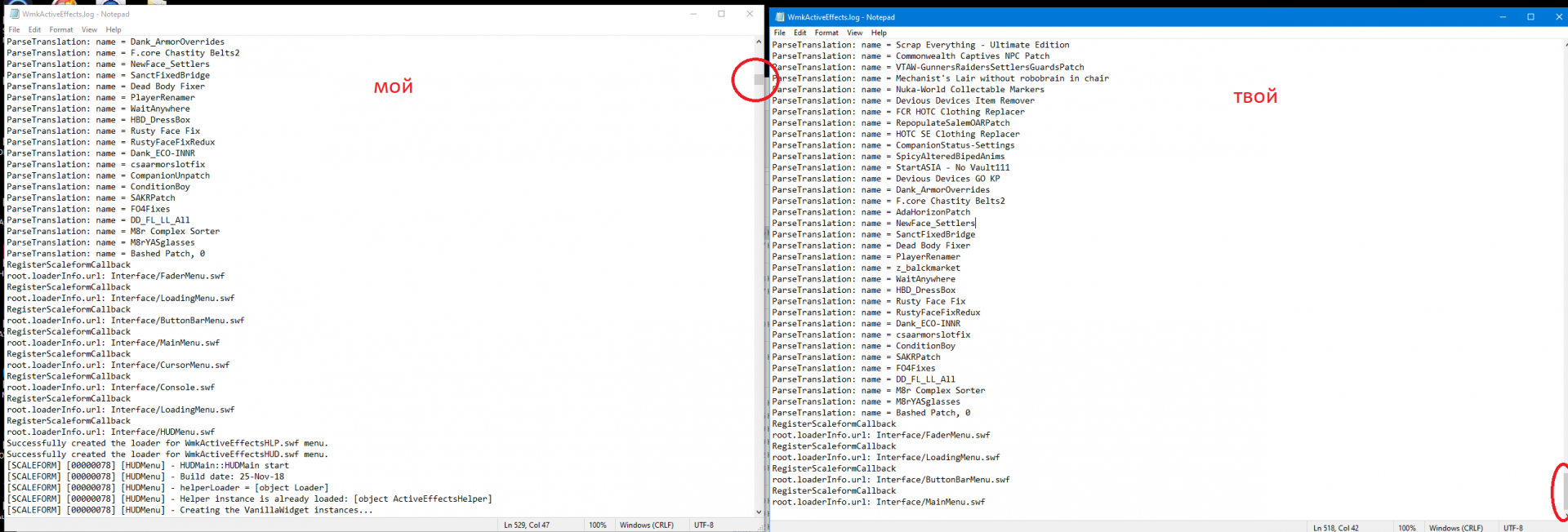Click scroll-up arrow in left Notepad

[x=759, y=42]
